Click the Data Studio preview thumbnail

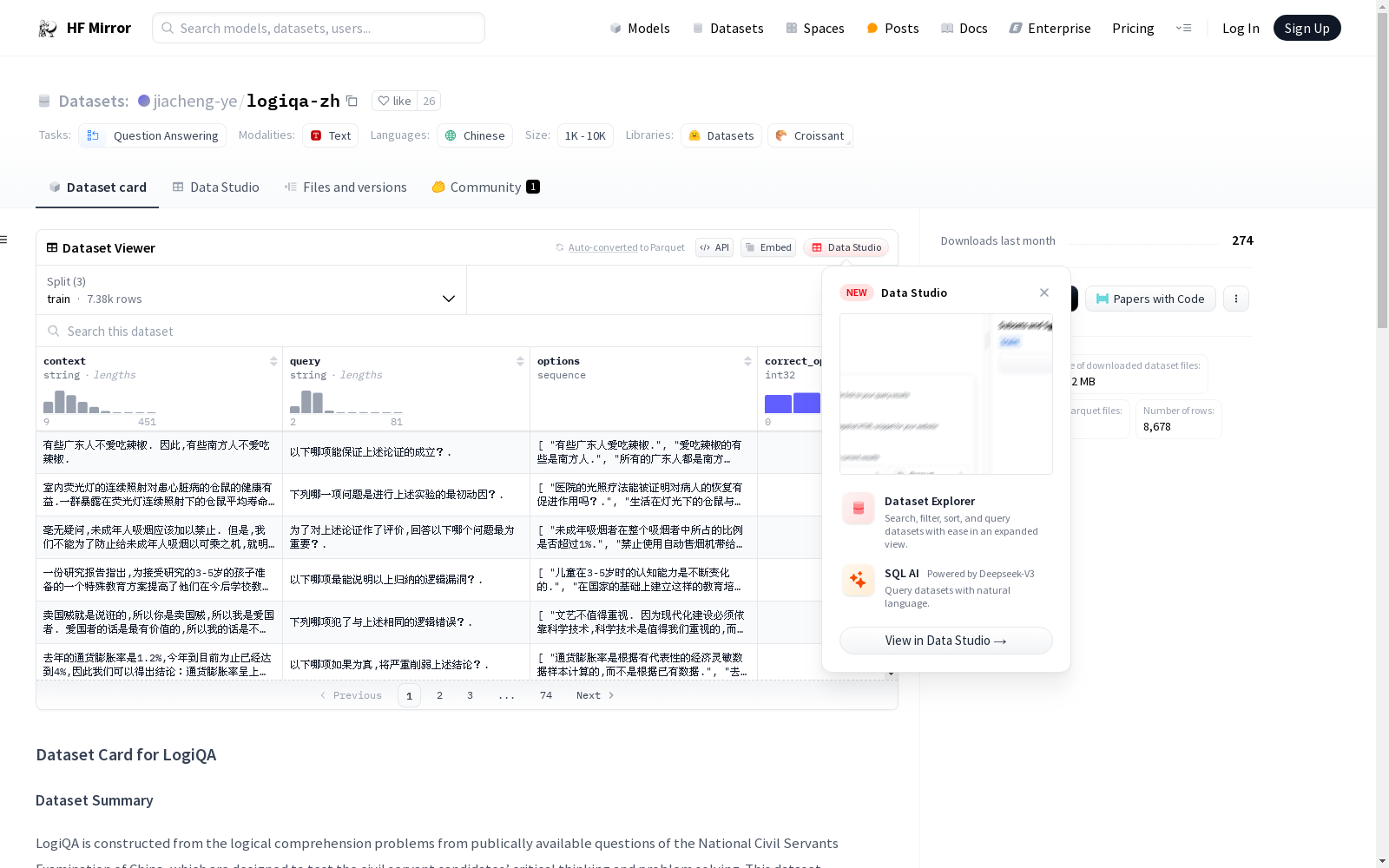coord(945,394)
